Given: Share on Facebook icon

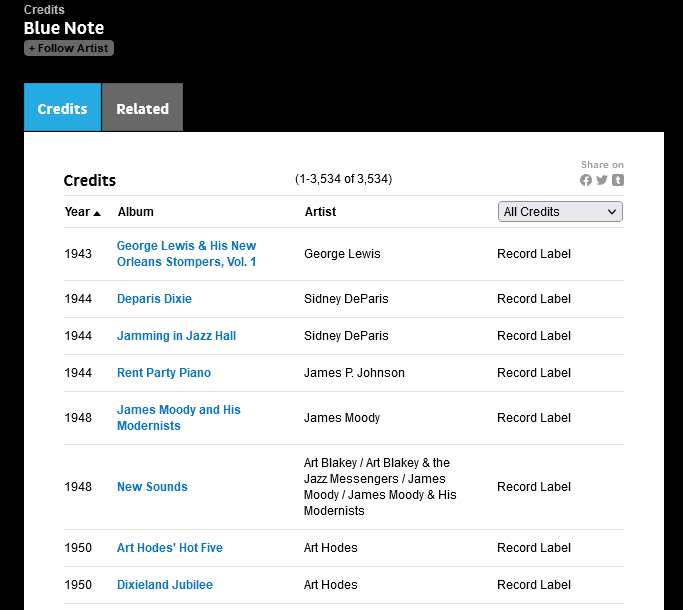Looking at the screenshot, I should coord(586,180).
